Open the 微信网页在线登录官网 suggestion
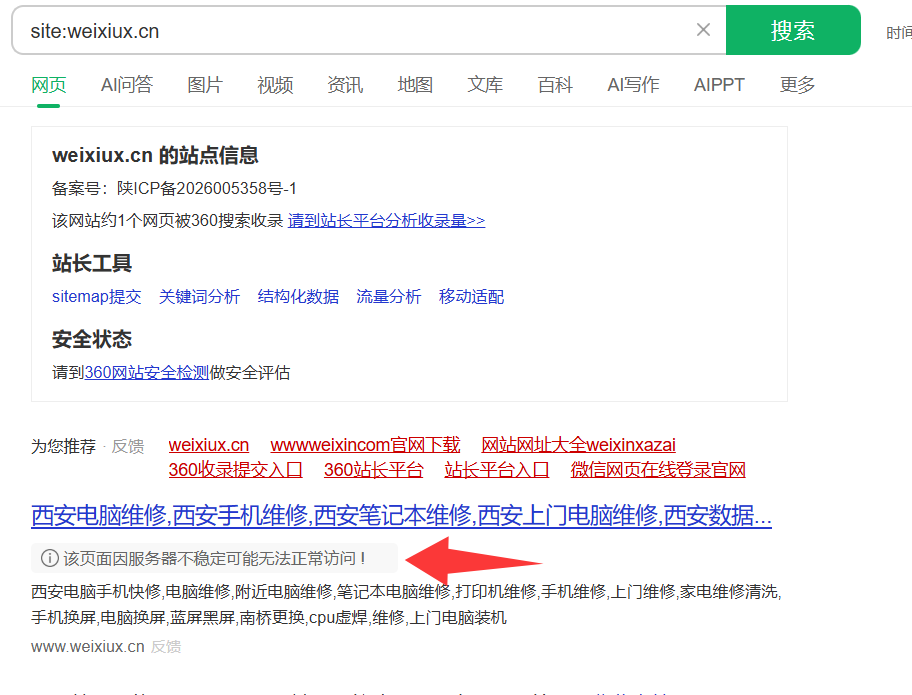Image resolution: width=912 pixels, height=695 pixels. (658, 469)
